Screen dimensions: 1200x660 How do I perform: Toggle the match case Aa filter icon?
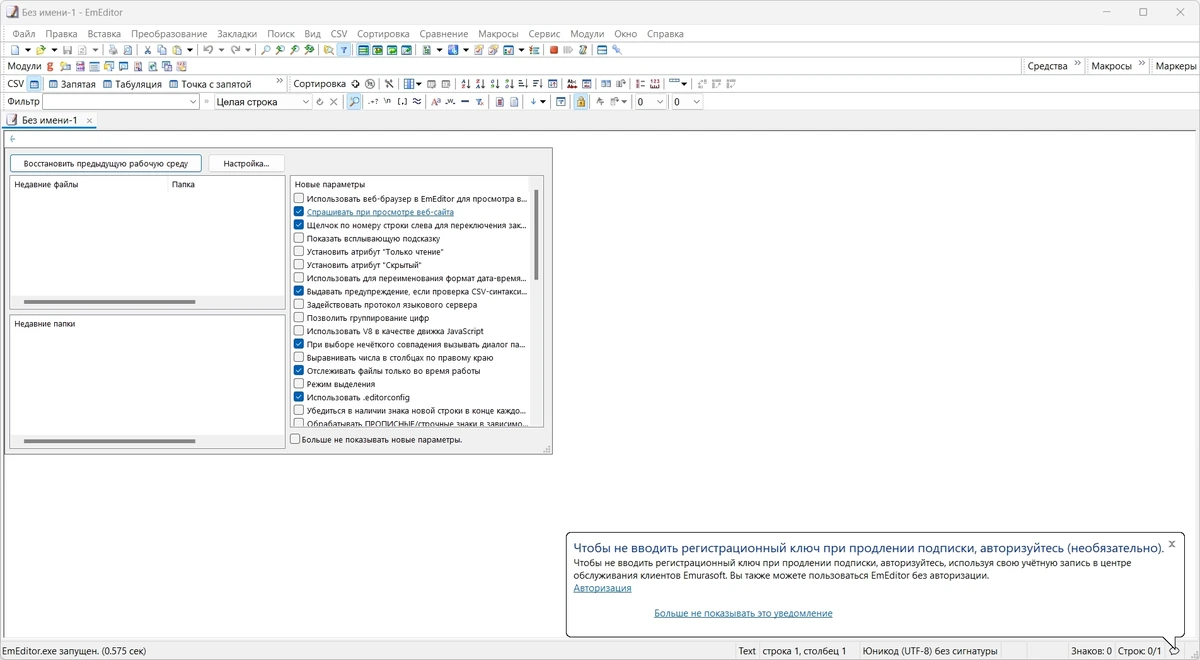436,102
